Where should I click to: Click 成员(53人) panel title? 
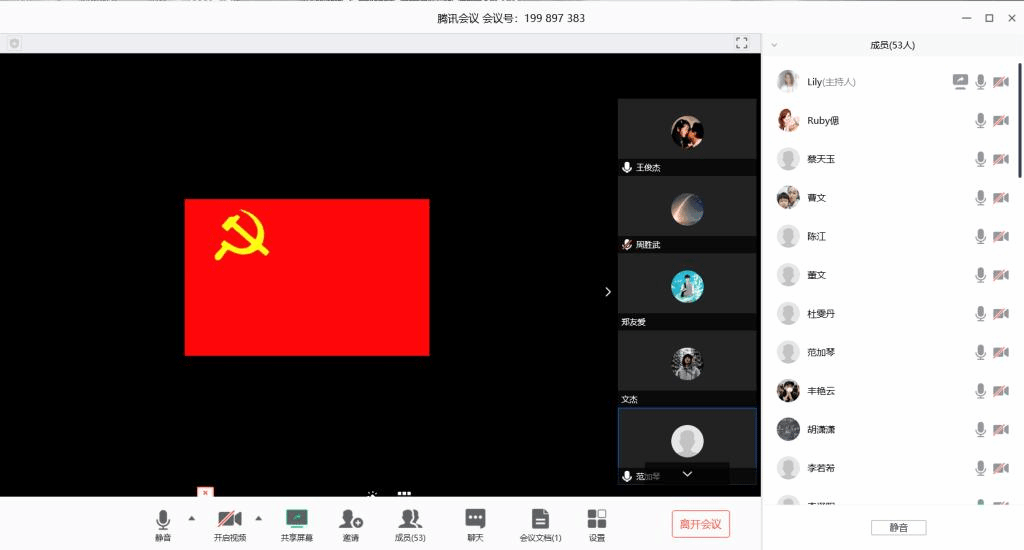[892, 45]
